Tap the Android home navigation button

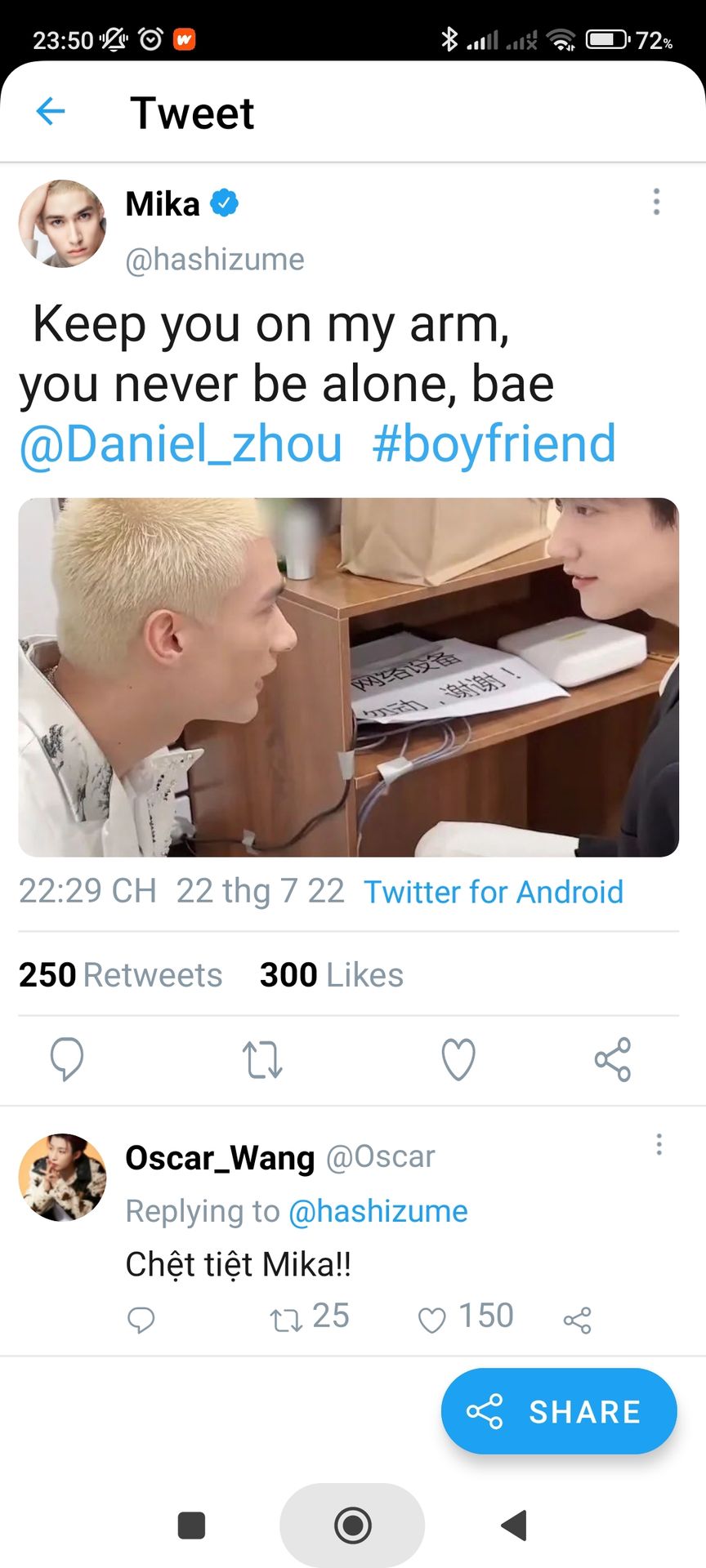[x=352, y=1525]
